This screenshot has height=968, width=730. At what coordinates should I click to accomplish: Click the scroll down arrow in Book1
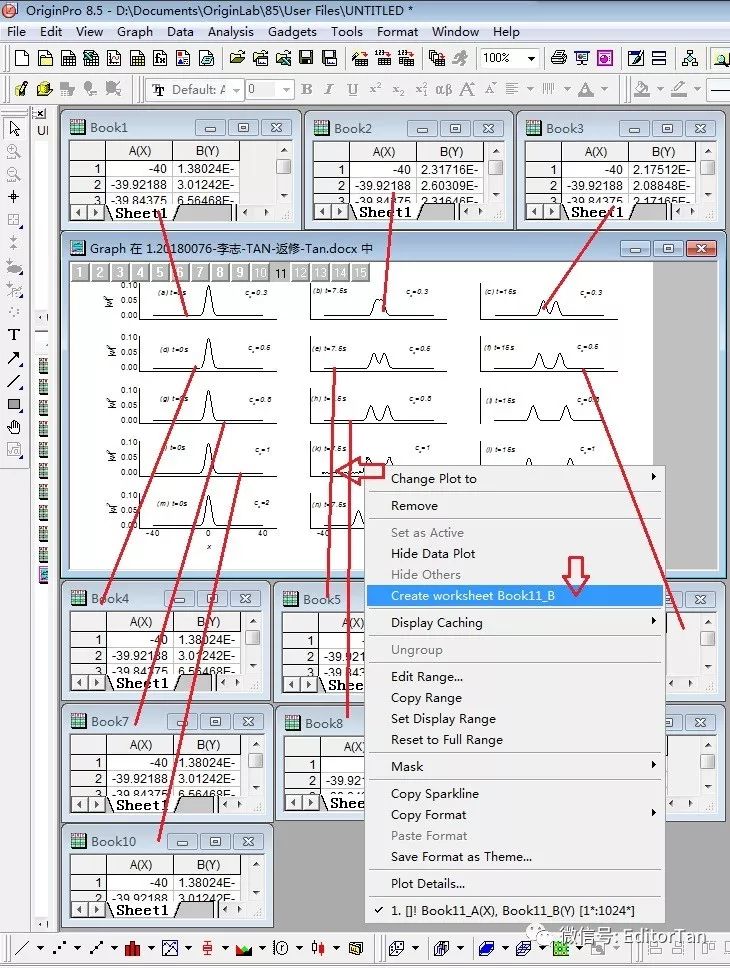click(x=284, y=196)
